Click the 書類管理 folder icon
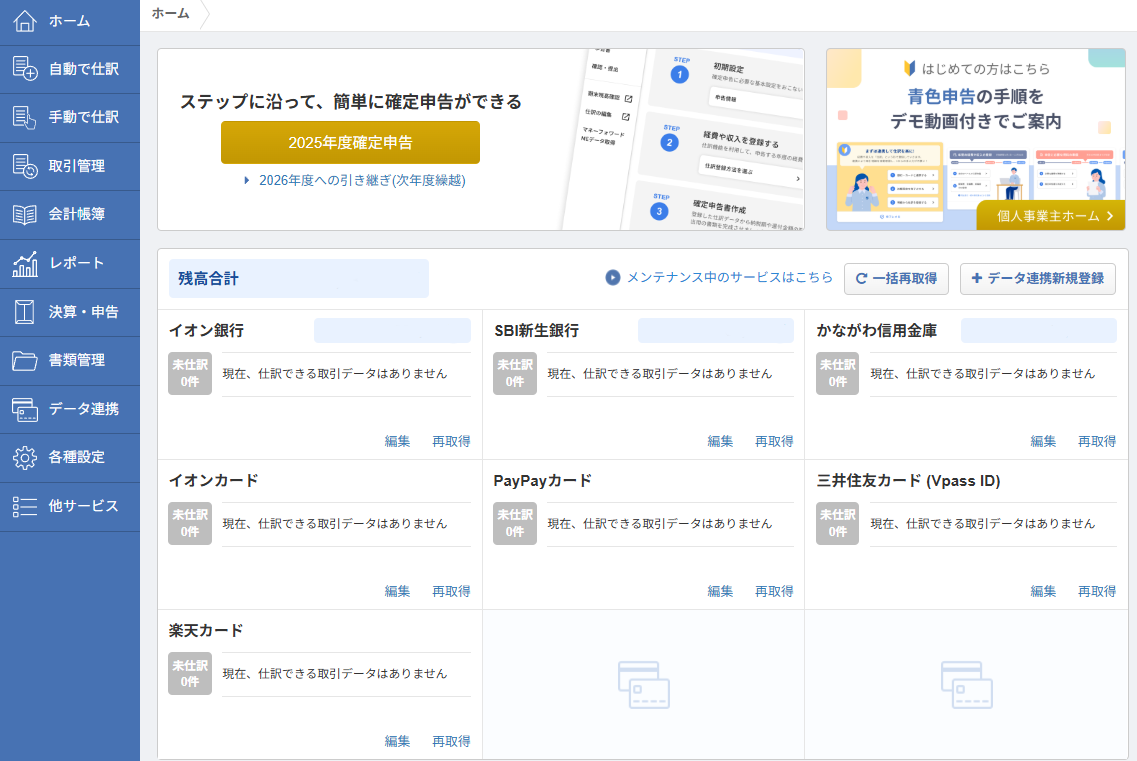 [25, 360]
